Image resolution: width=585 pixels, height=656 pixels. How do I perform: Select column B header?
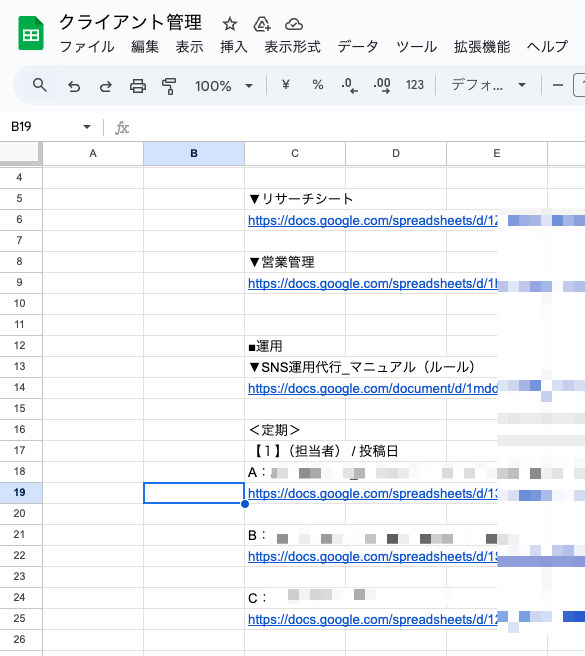pyautogui.click(x=194, y=154)
